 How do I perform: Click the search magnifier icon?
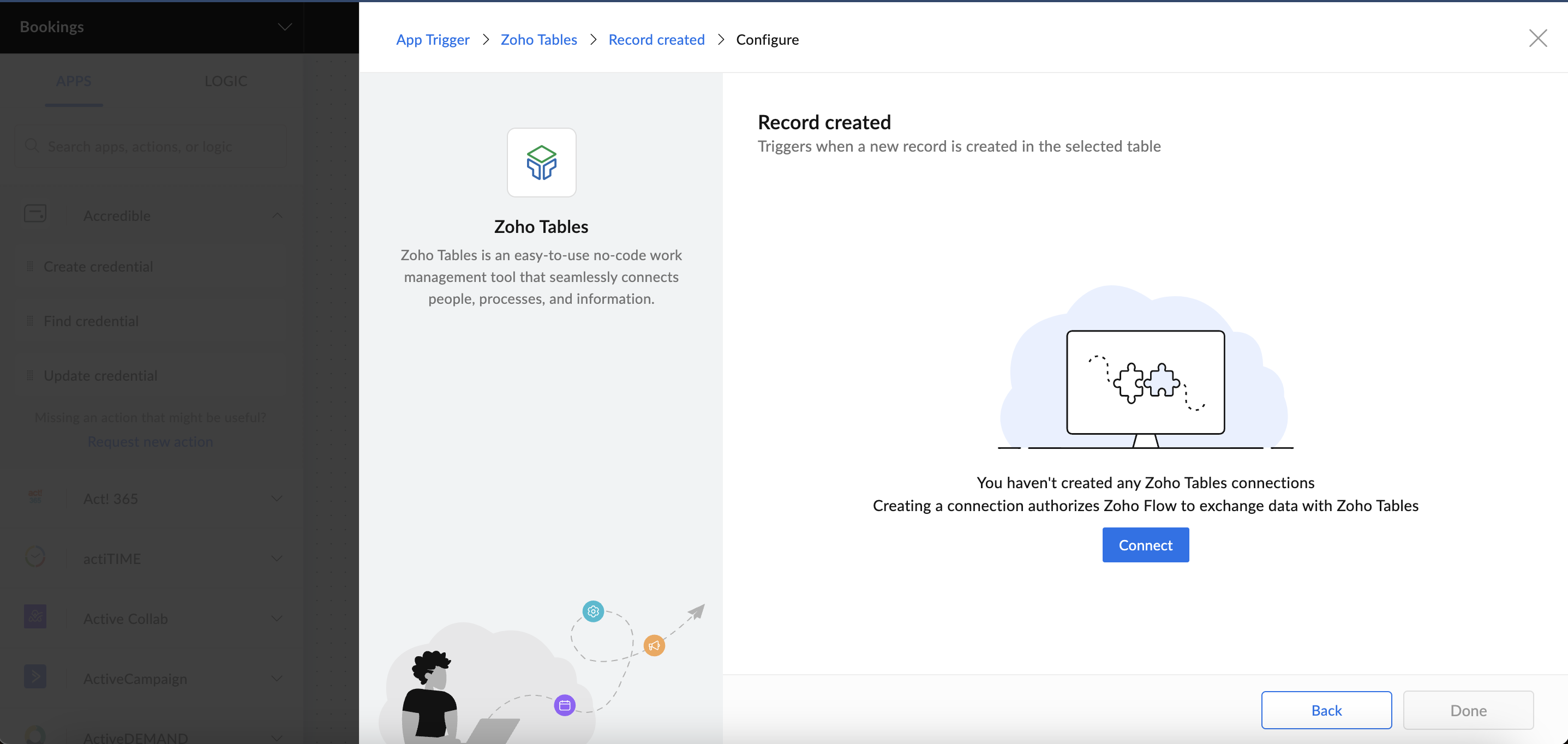pos(32,146)
